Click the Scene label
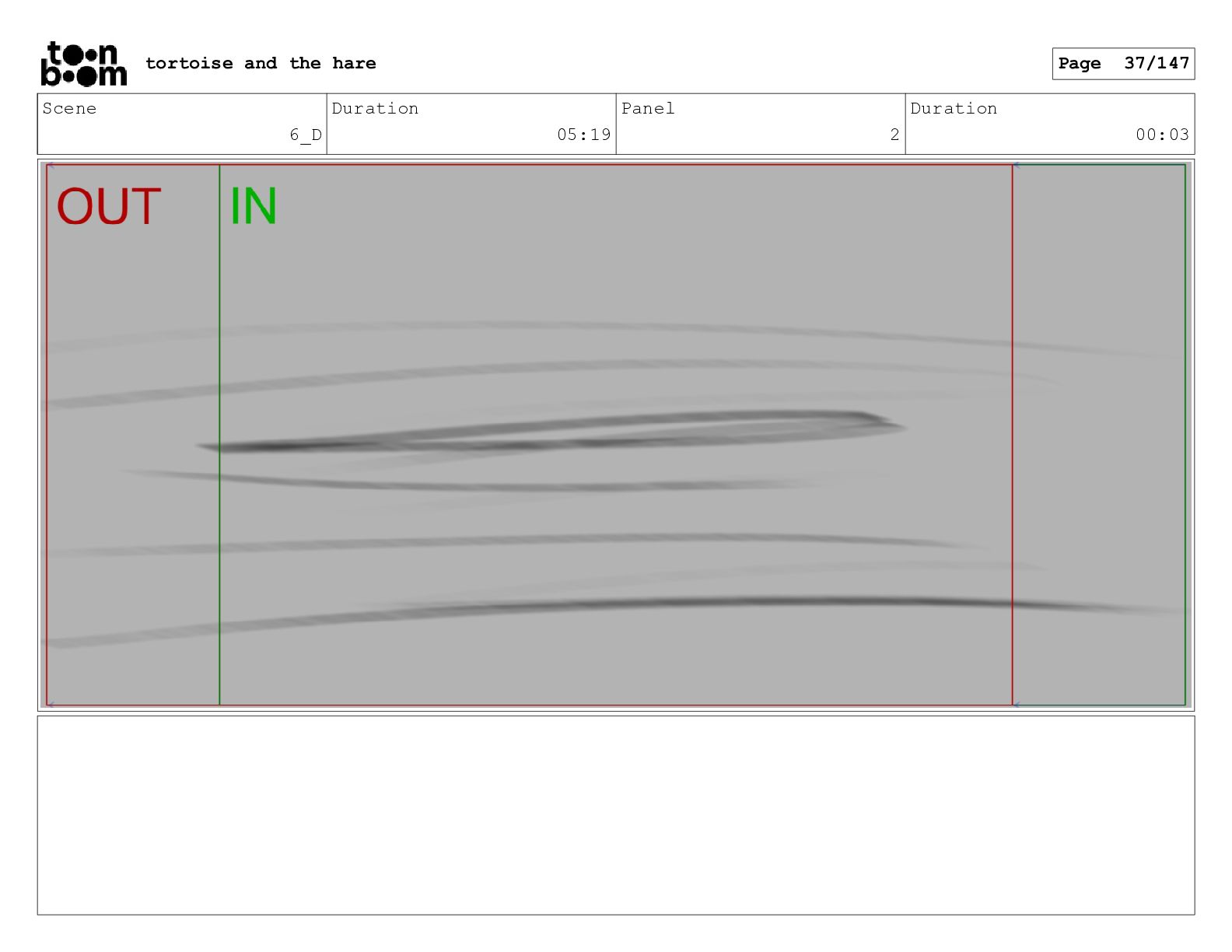 [x=69, y=109]
